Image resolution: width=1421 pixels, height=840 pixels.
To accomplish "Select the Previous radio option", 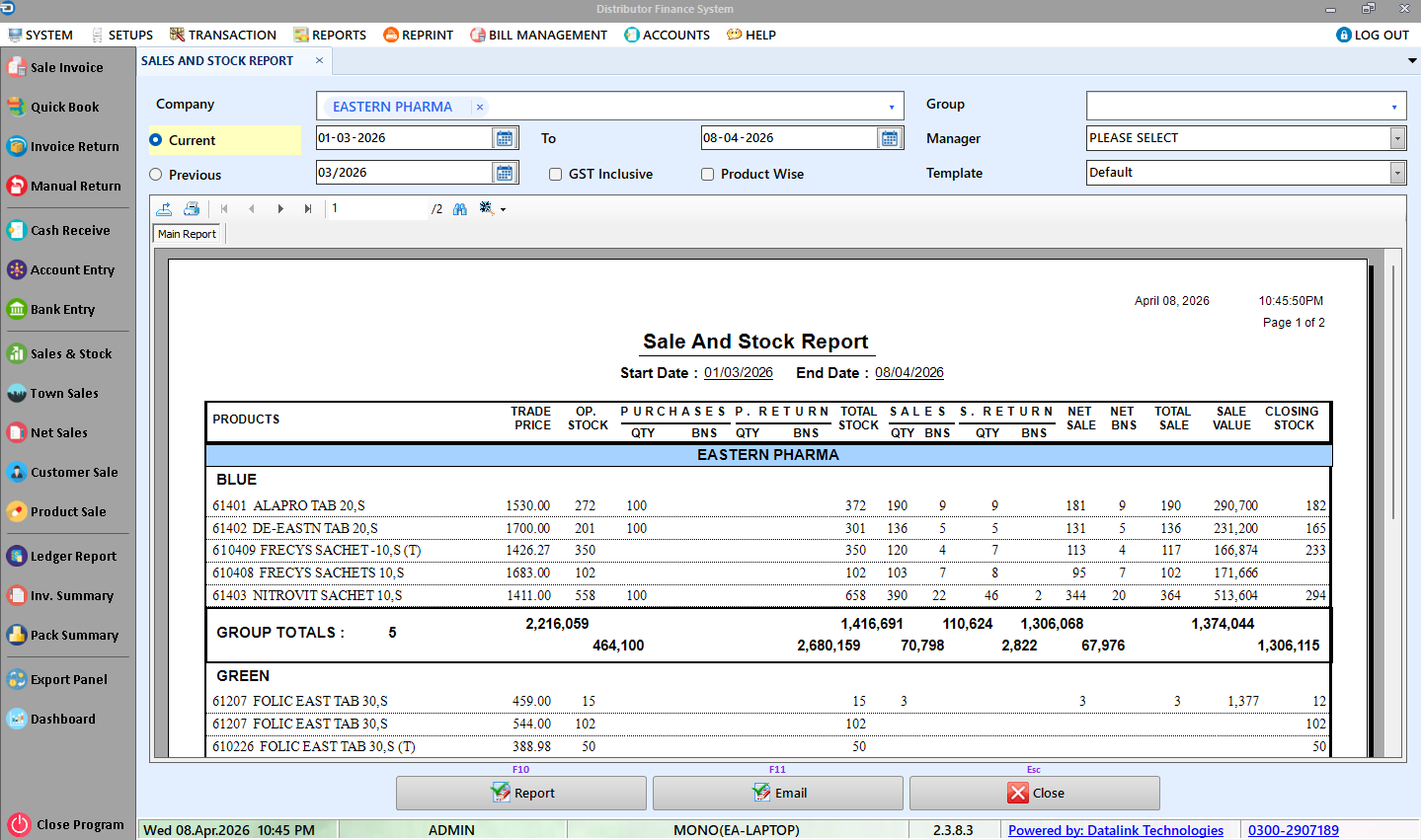I will click(156, 175).
